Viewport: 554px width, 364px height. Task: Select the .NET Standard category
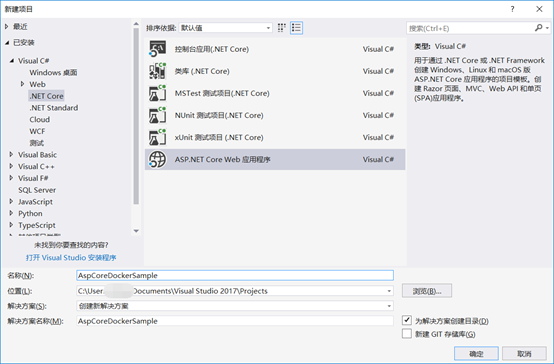54,107
